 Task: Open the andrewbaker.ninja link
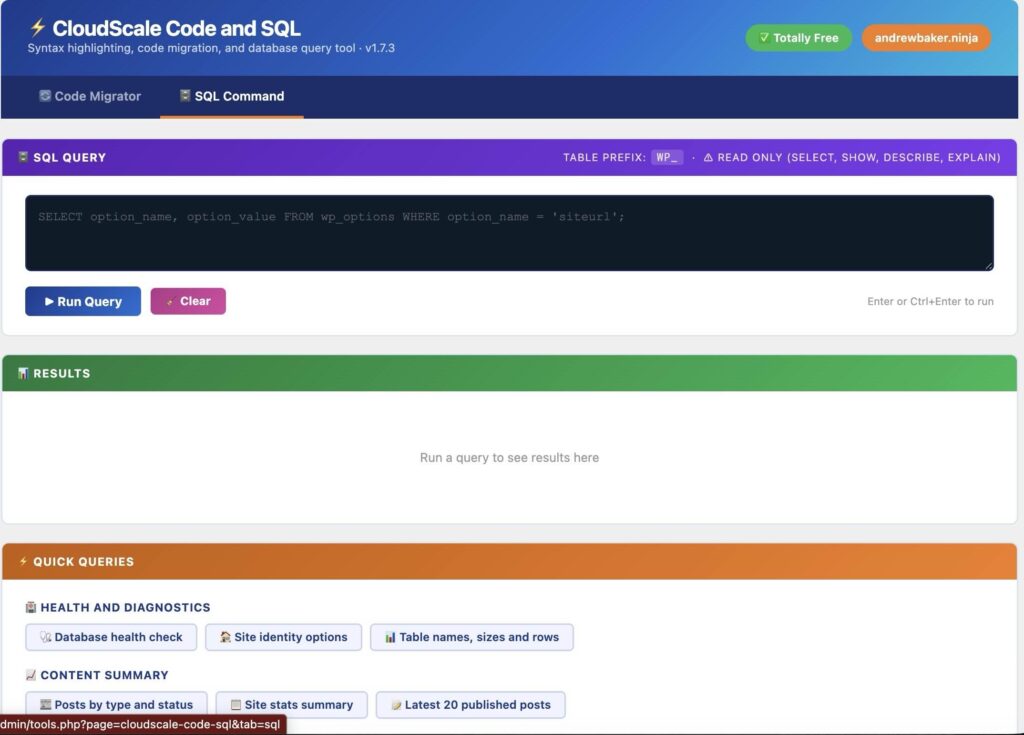click(926, 37)
